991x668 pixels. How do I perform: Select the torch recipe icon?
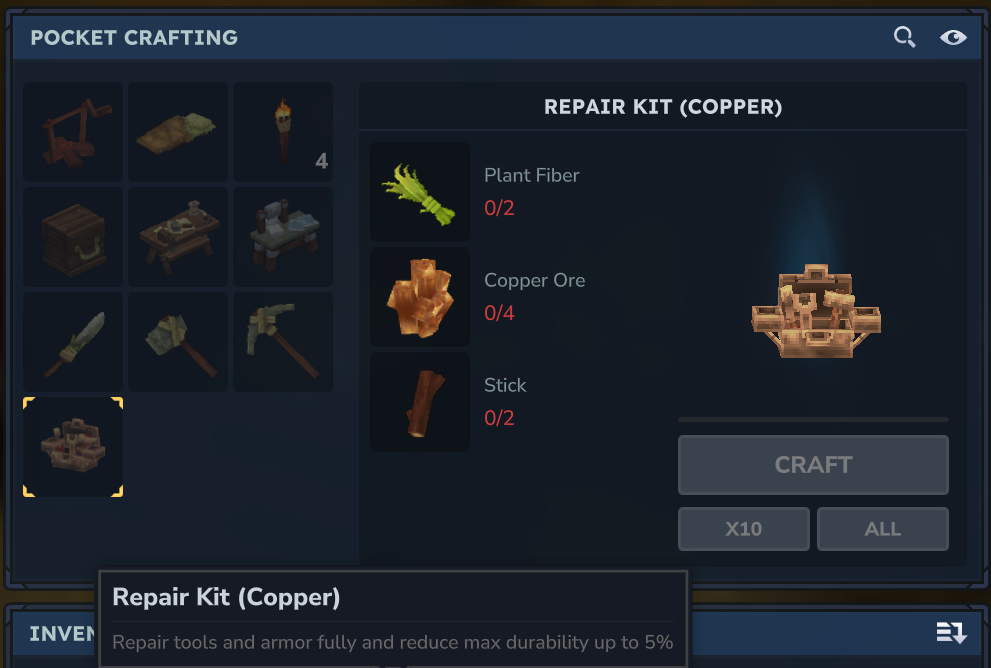coord(283,132)
